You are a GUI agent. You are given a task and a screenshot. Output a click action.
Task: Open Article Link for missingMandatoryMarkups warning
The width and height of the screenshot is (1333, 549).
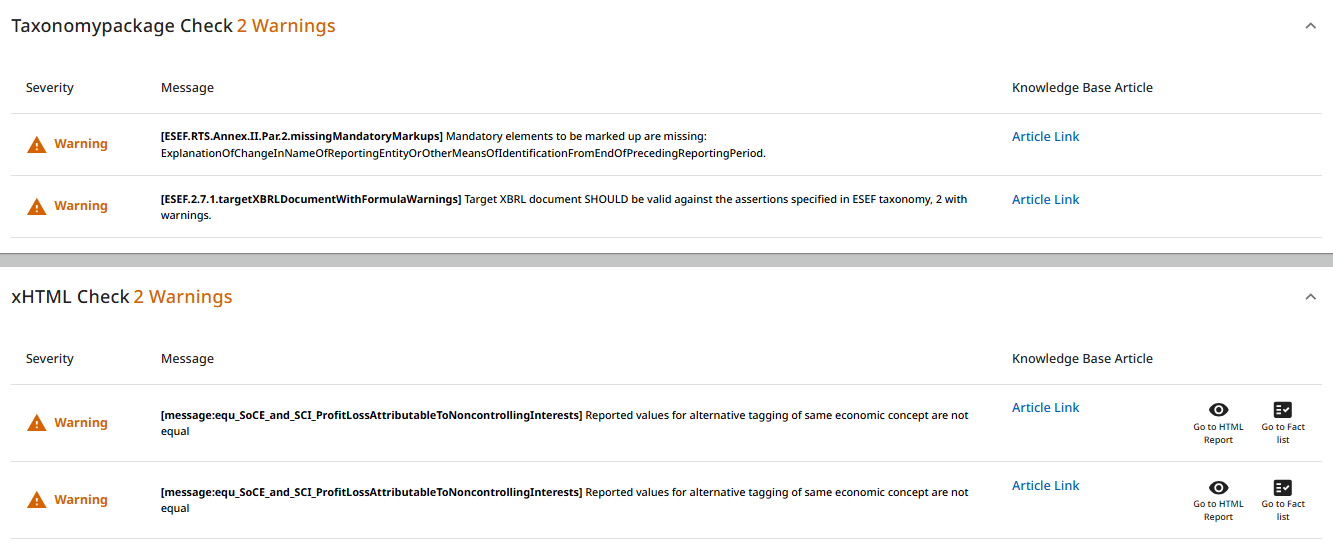coord(1045,137)
